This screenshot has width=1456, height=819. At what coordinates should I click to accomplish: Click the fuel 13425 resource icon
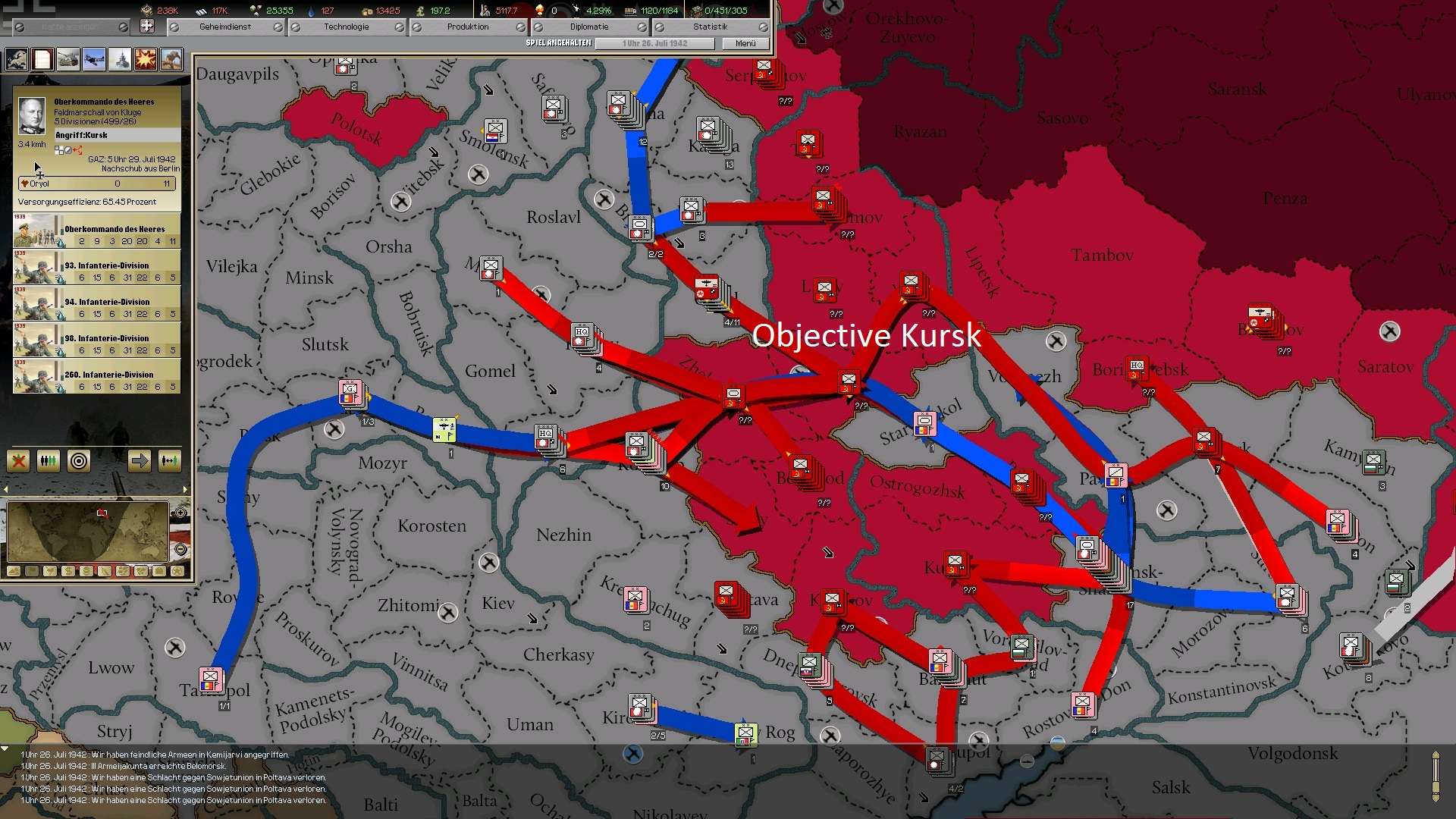click(367, 11)
